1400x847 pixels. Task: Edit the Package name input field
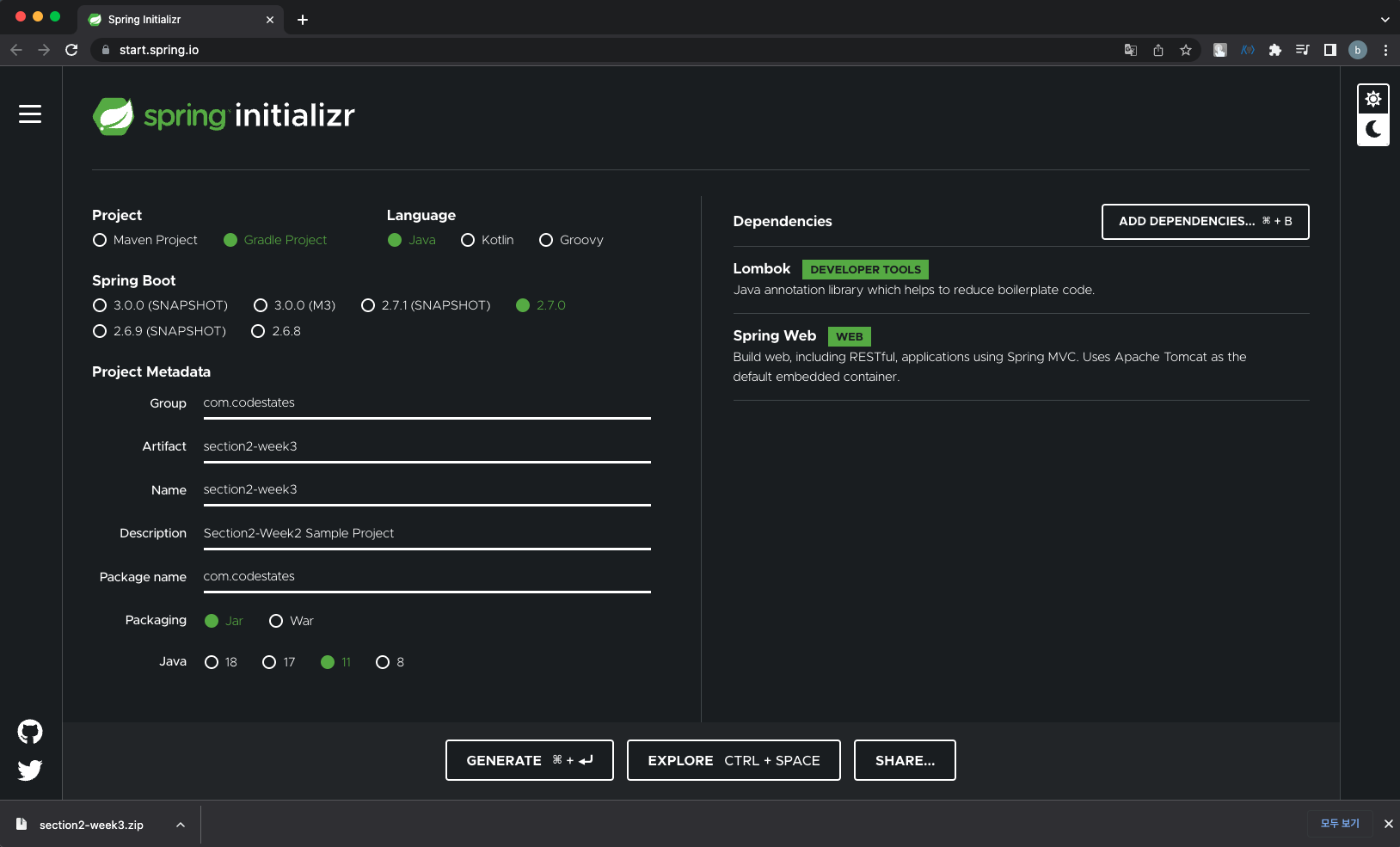coord(427,578)
